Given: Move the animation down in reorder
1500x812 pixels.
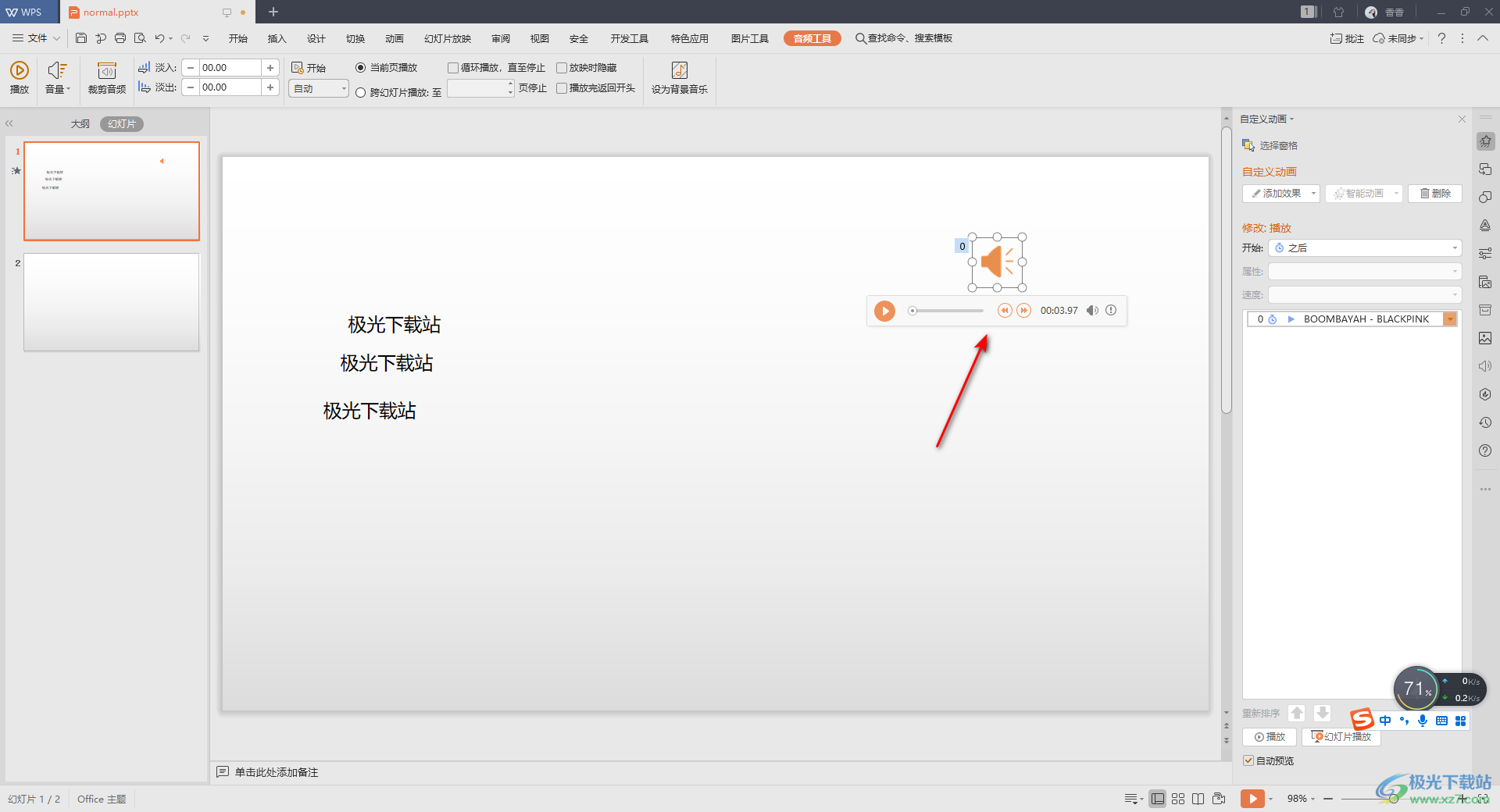Looking at the screenshot, I should (x=1322, y=713).
